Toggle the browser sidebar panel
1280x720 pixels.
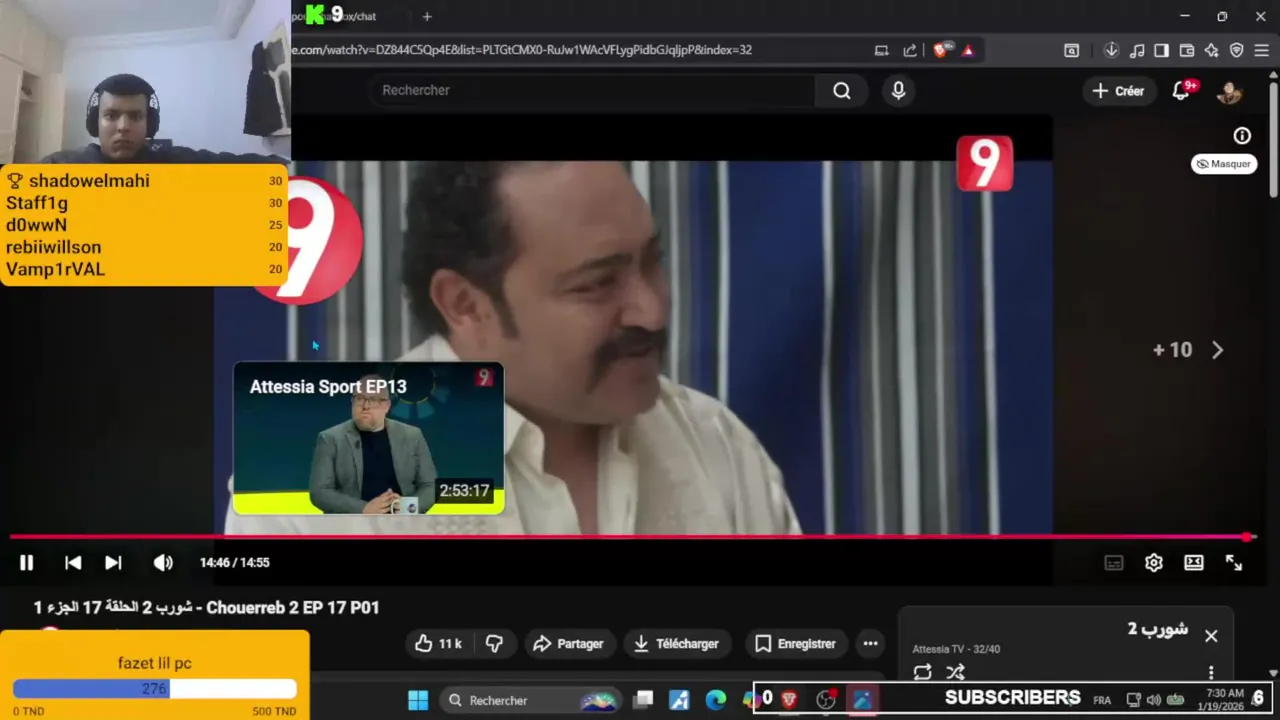tap(1161, 50)
